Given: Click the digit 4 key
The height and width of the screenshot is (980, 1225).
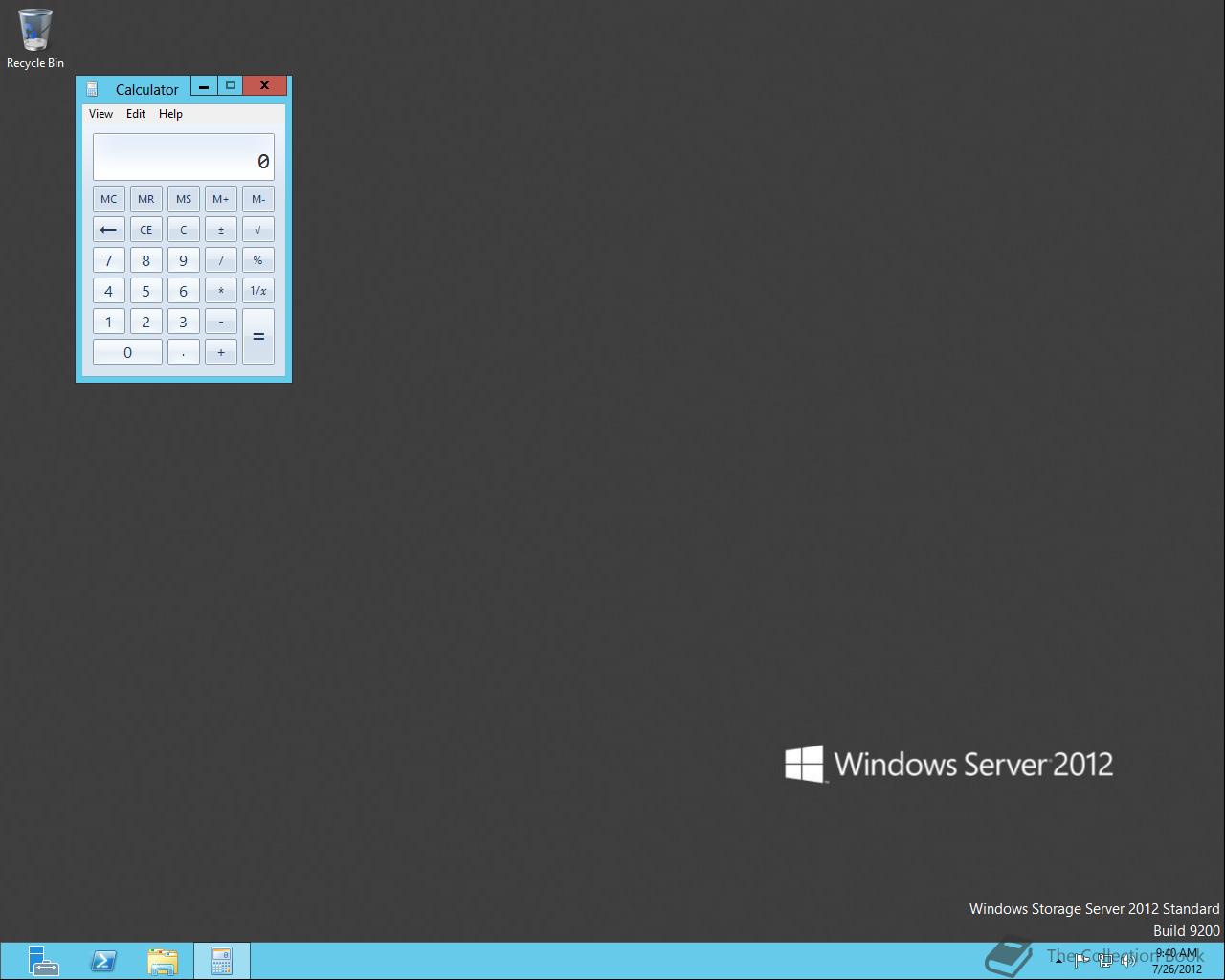Looking at the screenshot, I should click(x=109, y=291).
